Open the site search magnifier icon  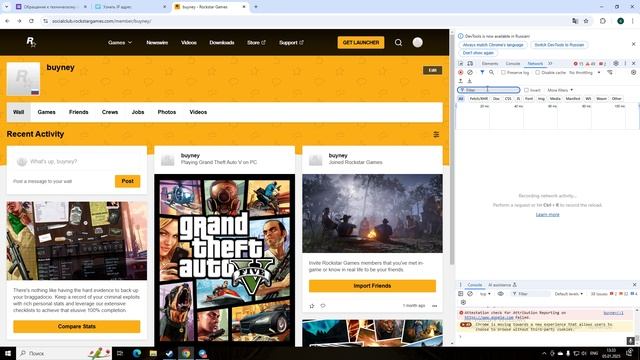click(398, 42)
